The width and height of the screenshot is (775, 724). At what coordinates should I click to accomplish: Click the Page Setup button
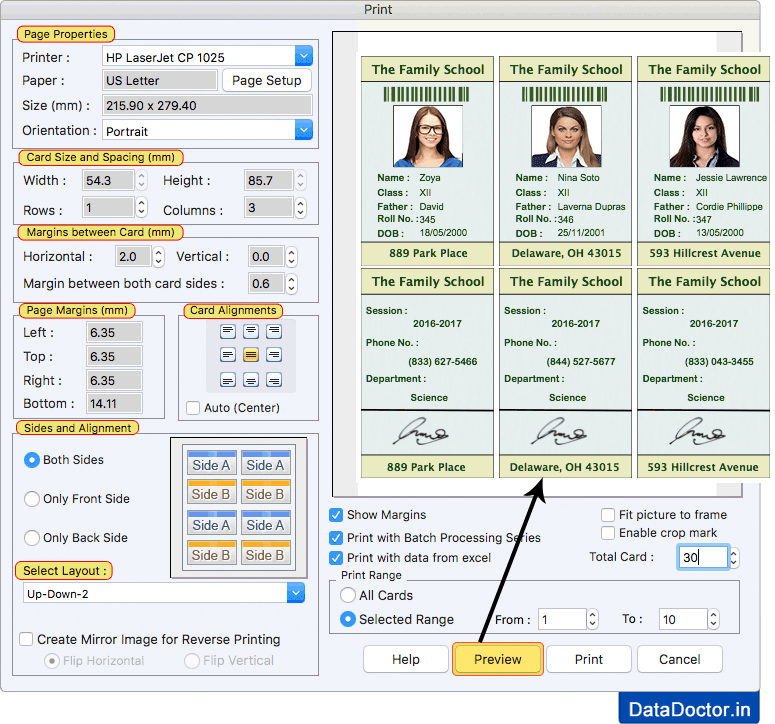(266, 81)
